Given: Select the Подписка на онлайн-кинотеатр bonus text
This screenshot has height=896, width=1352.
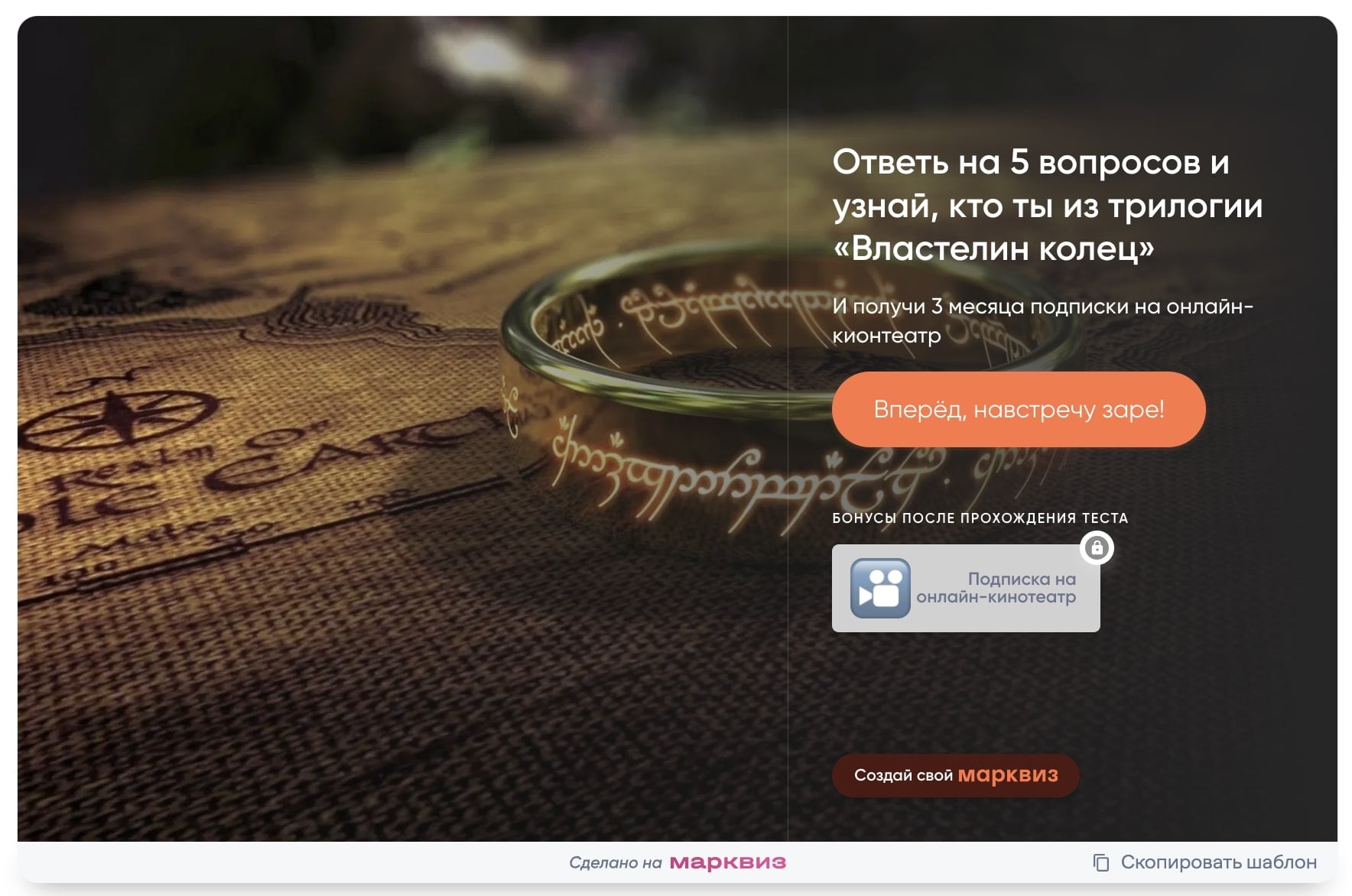Looking at the screenshot, I should 996,588.
